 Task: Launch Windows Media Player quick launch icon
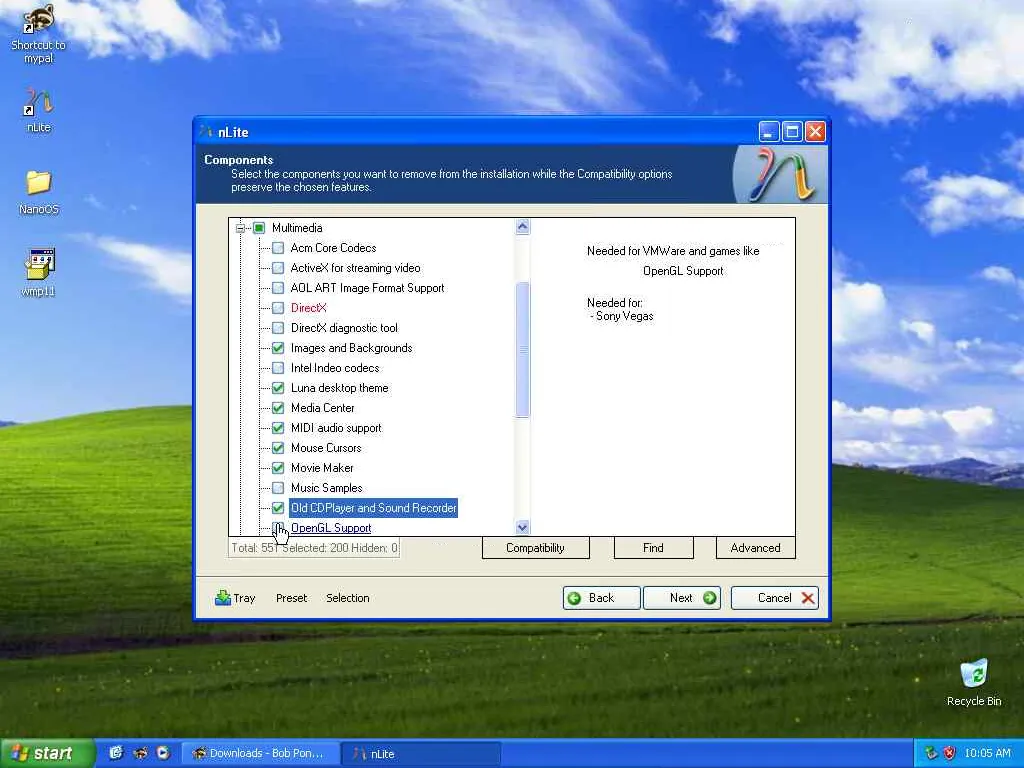tap(163, 753)
